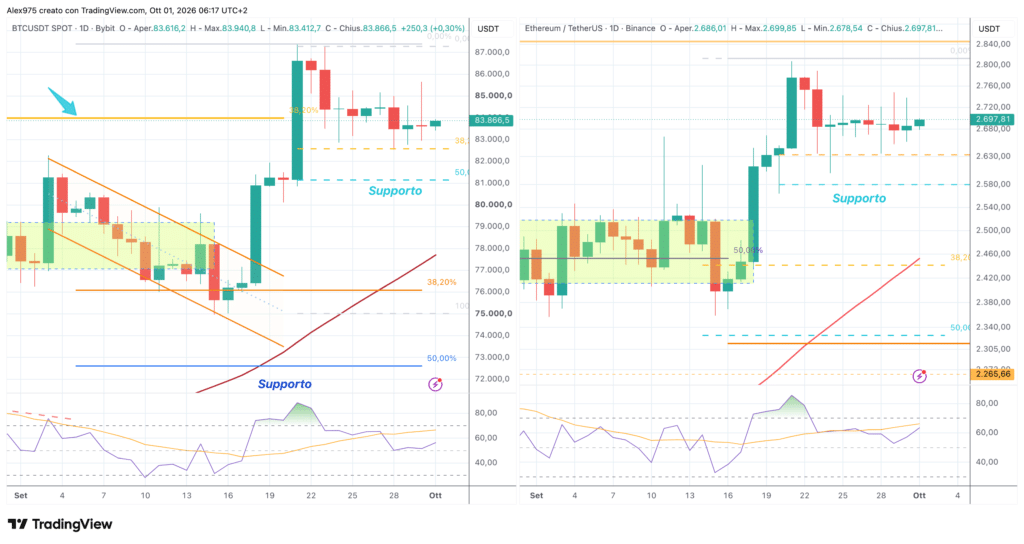Click the Min.2.678,54 low value

(837, 29)
